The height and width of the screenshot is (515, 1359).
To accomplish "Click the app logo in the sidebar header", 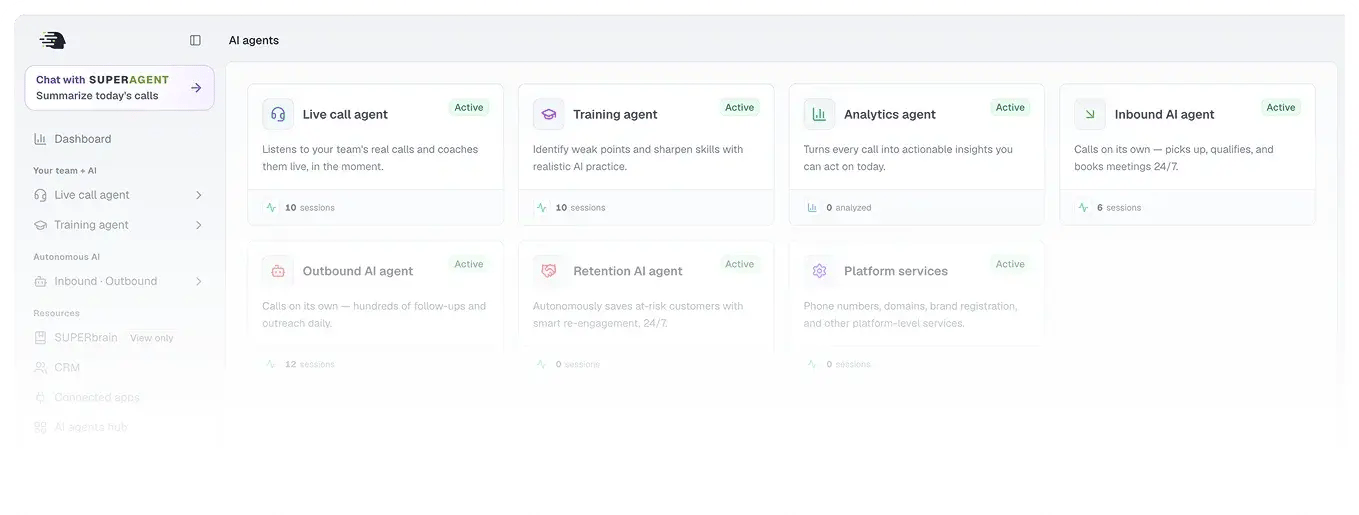I will tap(52, 40).
